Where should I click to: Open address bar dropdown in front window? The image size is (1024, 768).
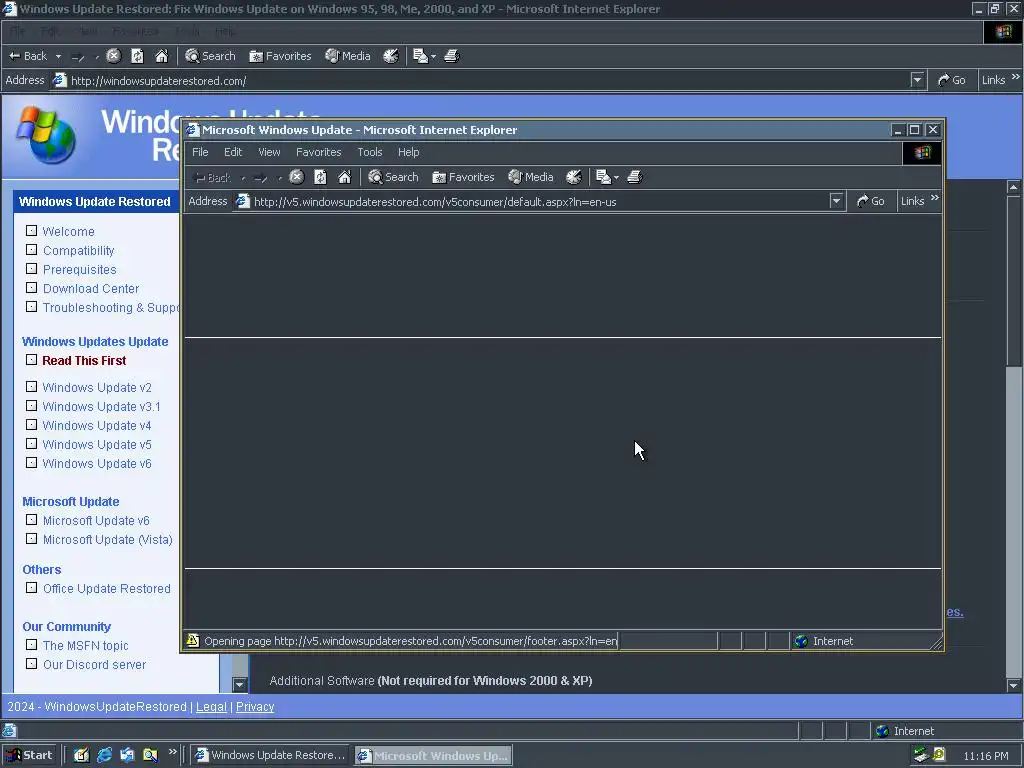point(836,201)
